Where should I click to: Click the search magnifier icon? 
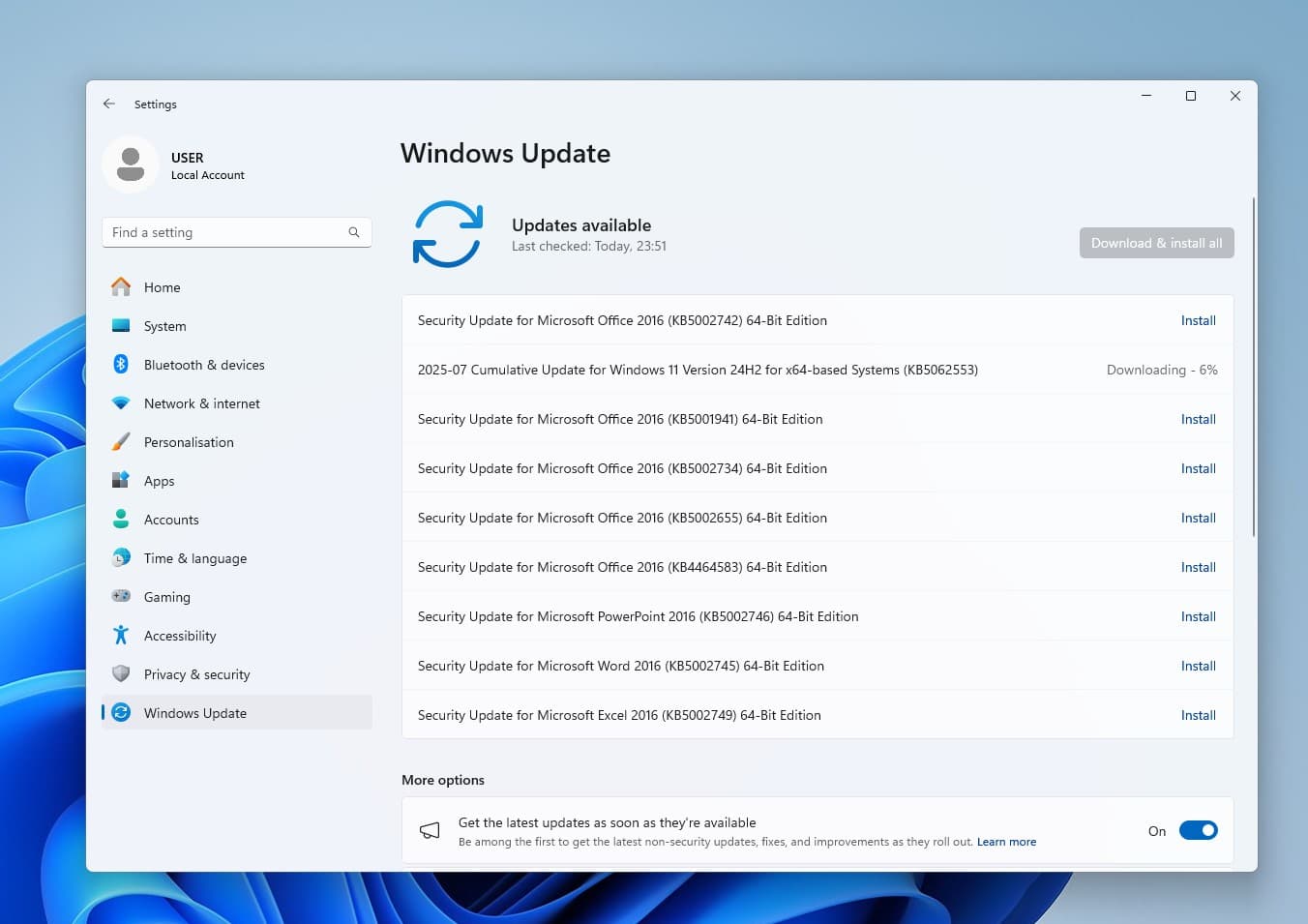[354, 232]
